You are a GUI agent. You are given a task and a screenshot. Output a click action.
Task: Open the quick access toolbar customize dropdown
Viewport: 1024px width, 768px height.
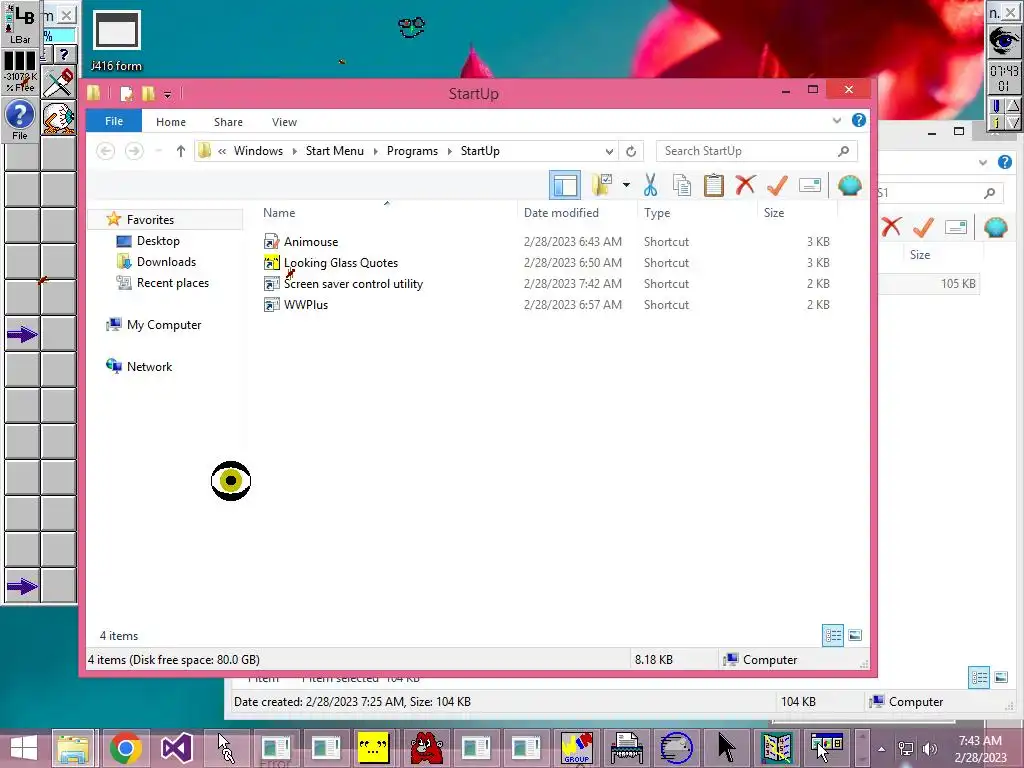167,95
